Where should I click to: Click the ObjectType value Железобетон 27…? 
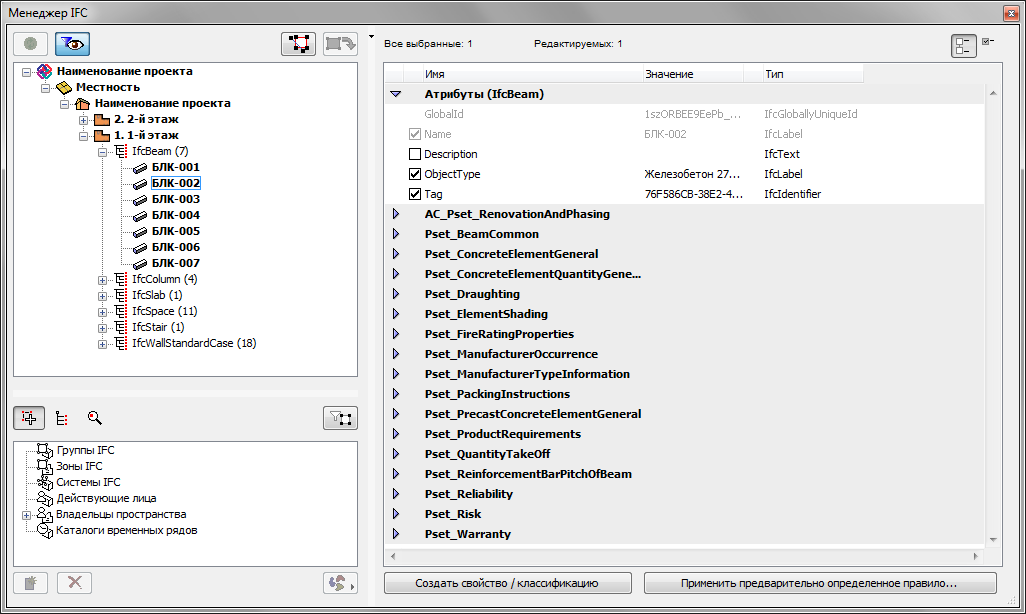click(x=692, y=174)
